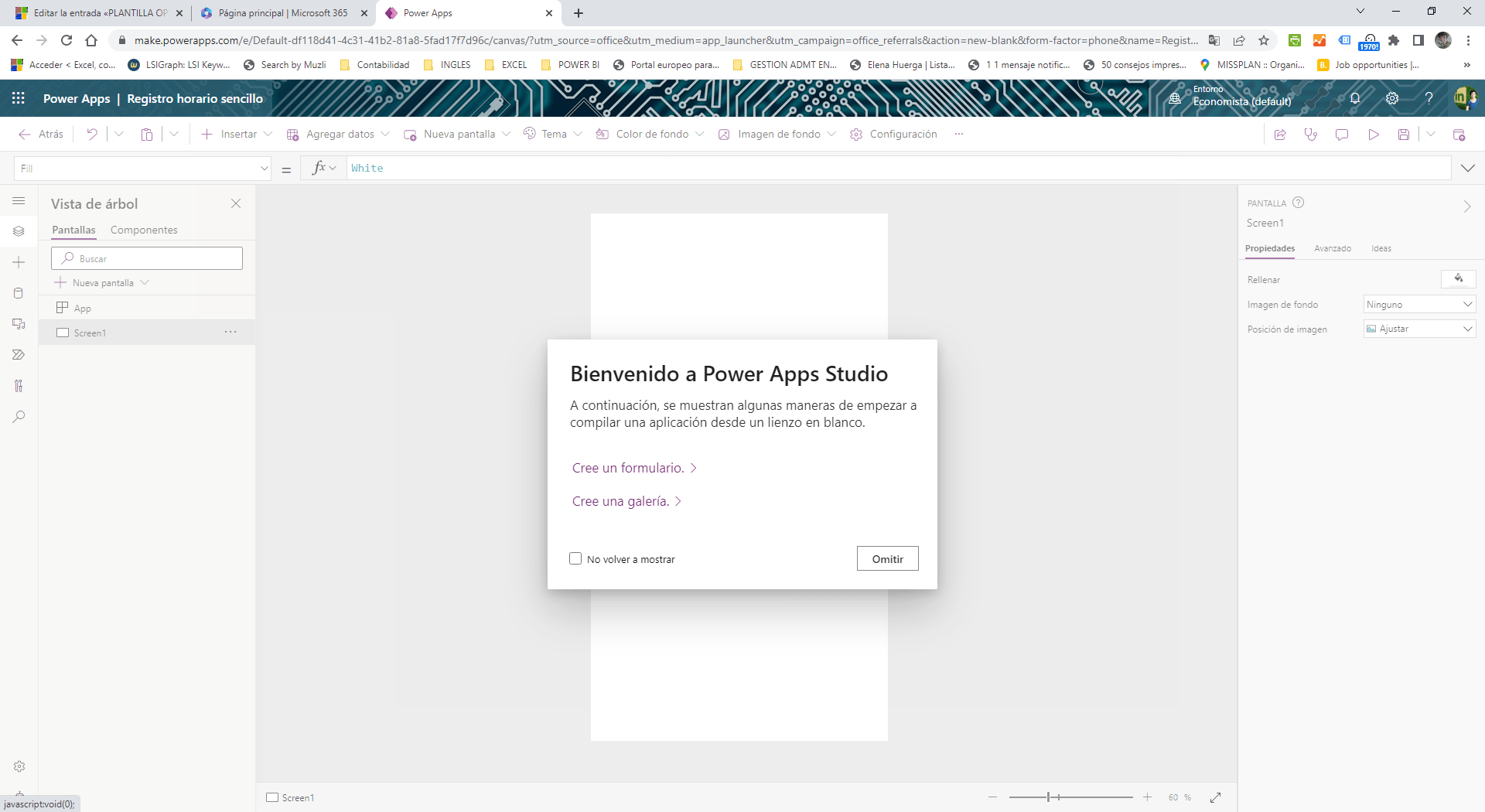Click the Insert plus icon in left rail

point(19,262)
